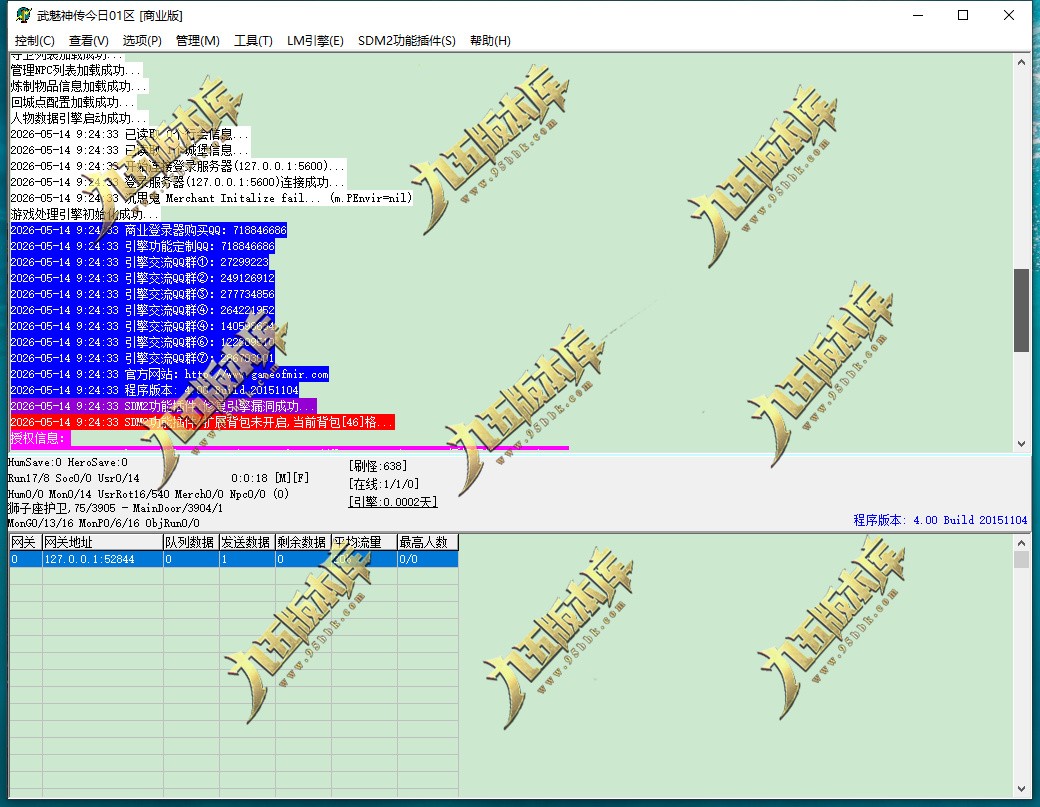Click log line 回城点配置加载成功
1040x807 pixels.
coord(73,102)
